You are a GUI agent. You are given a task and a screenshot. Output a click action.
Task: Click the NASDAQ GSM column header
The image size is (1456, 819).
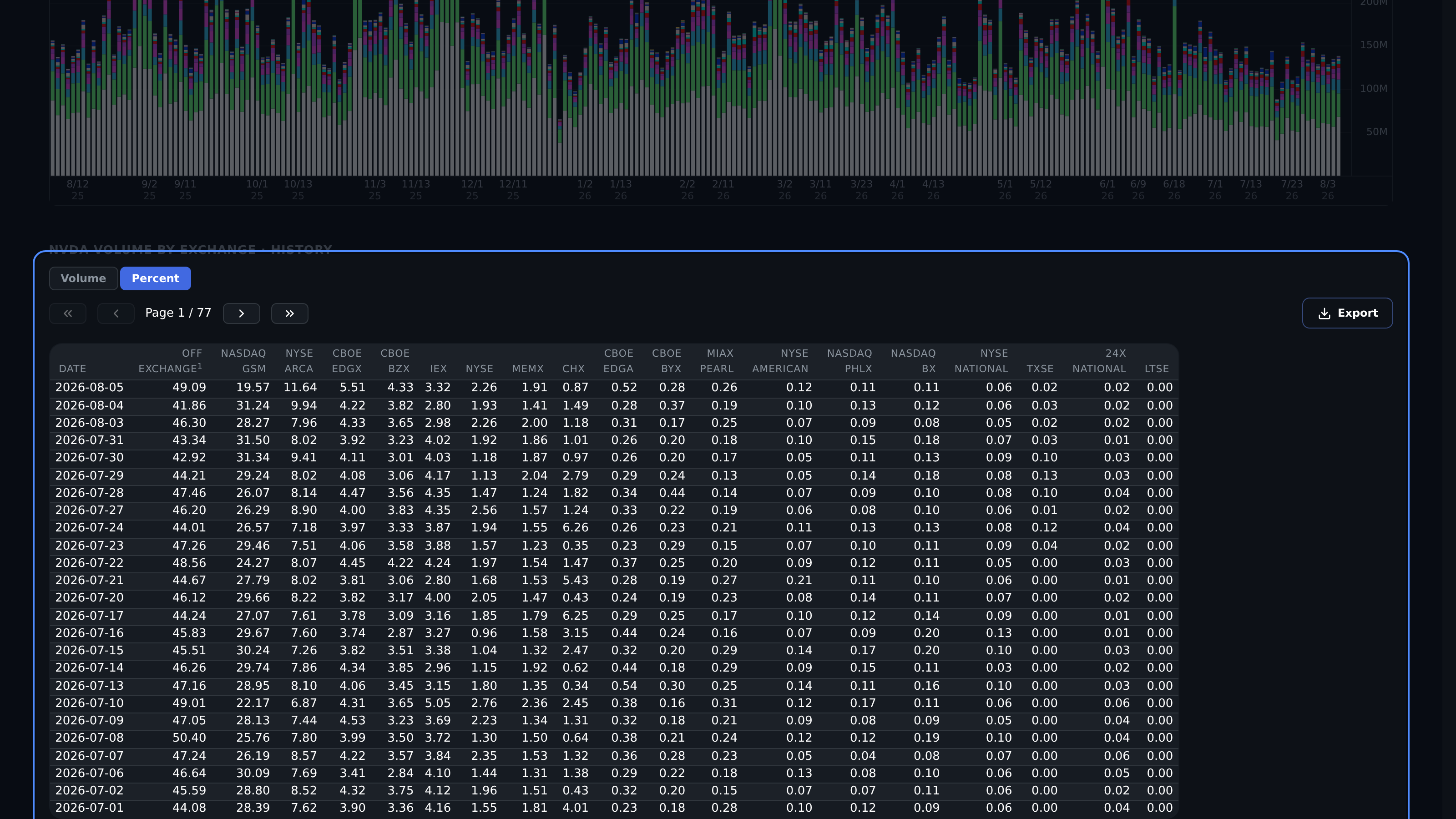point(243,361)
